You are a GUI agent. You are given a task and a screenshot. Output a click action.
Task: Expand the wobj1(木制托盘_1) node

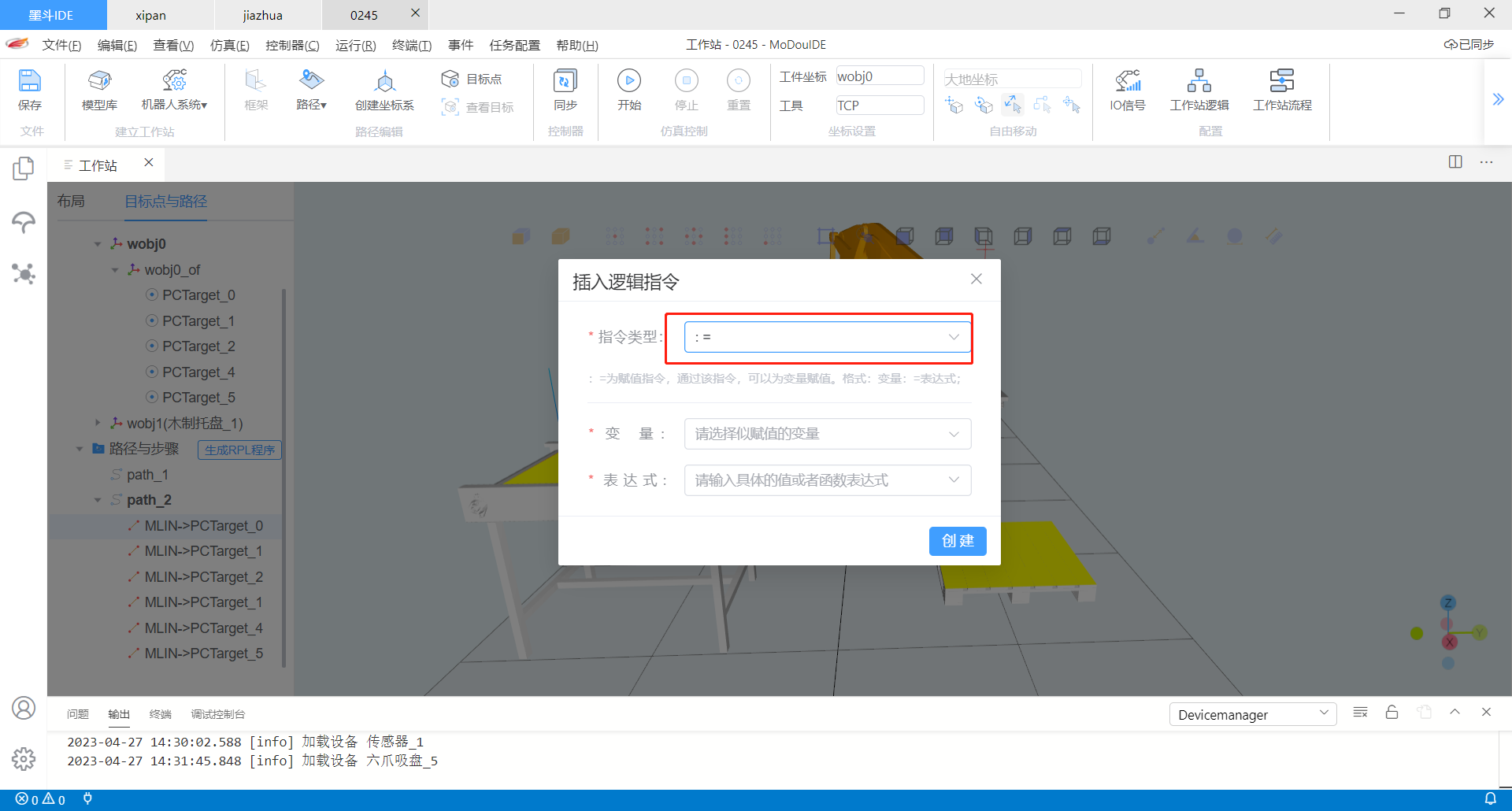coord(98,423)
